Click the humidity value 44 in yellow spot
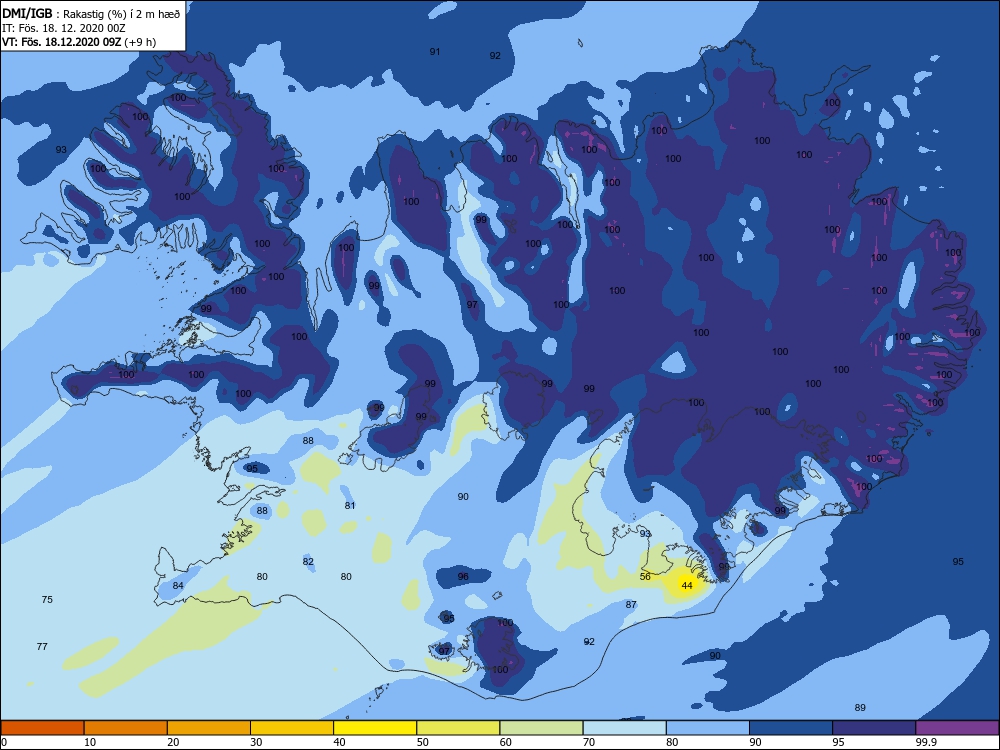Viewport: 1000px width, 750px height. pyautogui.click(x=687, y=585)
